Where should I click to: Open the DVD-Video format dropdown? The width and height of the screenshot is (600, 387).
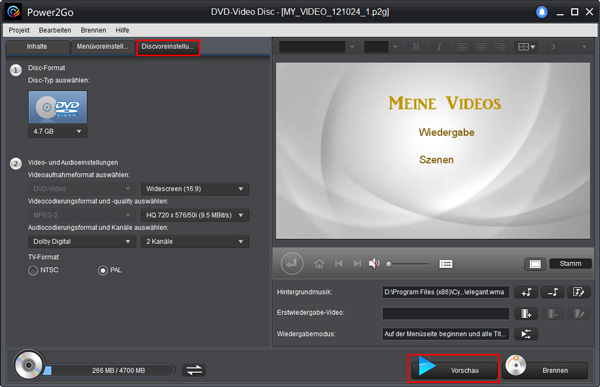click(x=82, y=189)
